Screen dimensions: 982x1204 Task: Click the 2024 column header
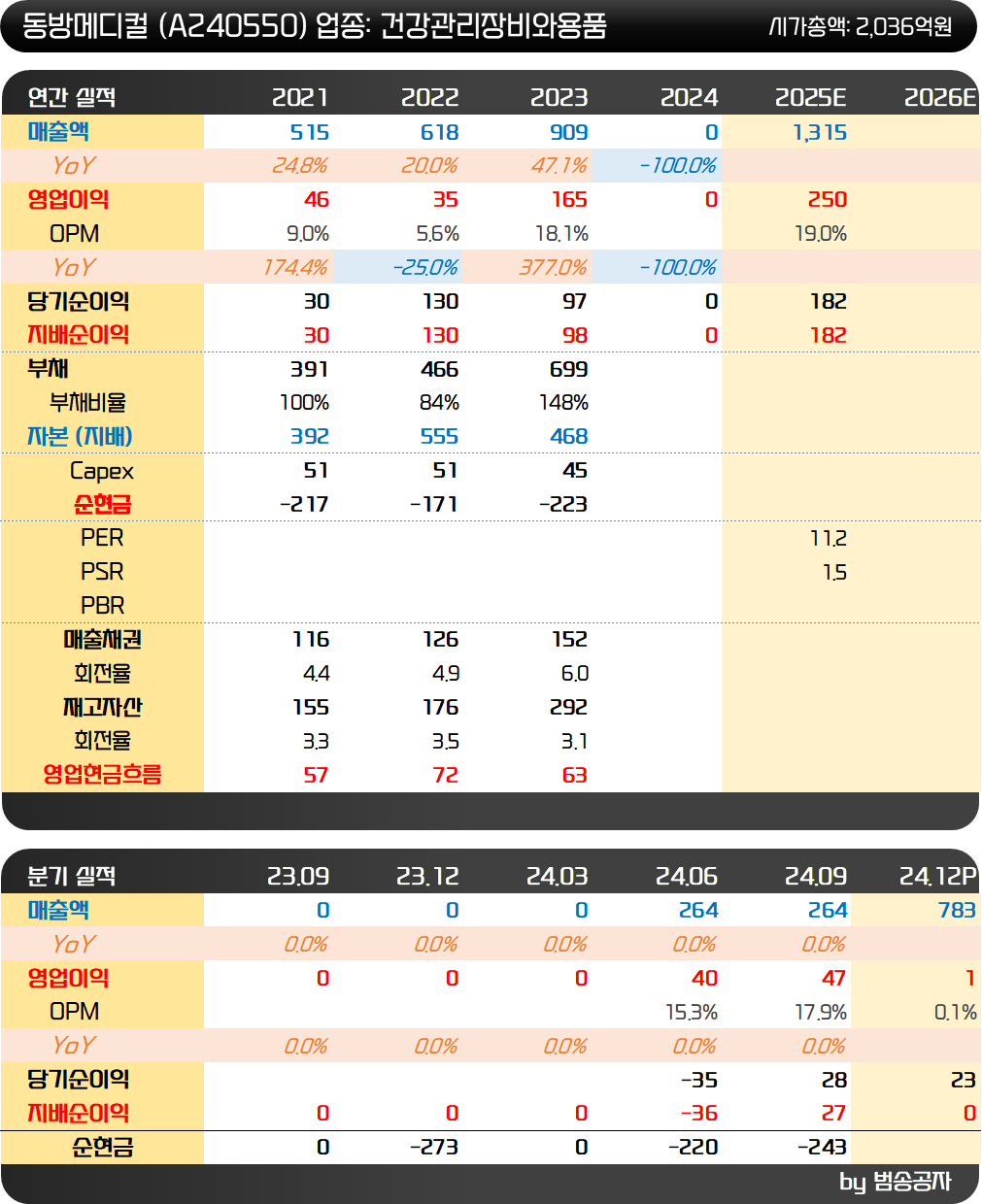pyautogui.click(x=689, y=97)
